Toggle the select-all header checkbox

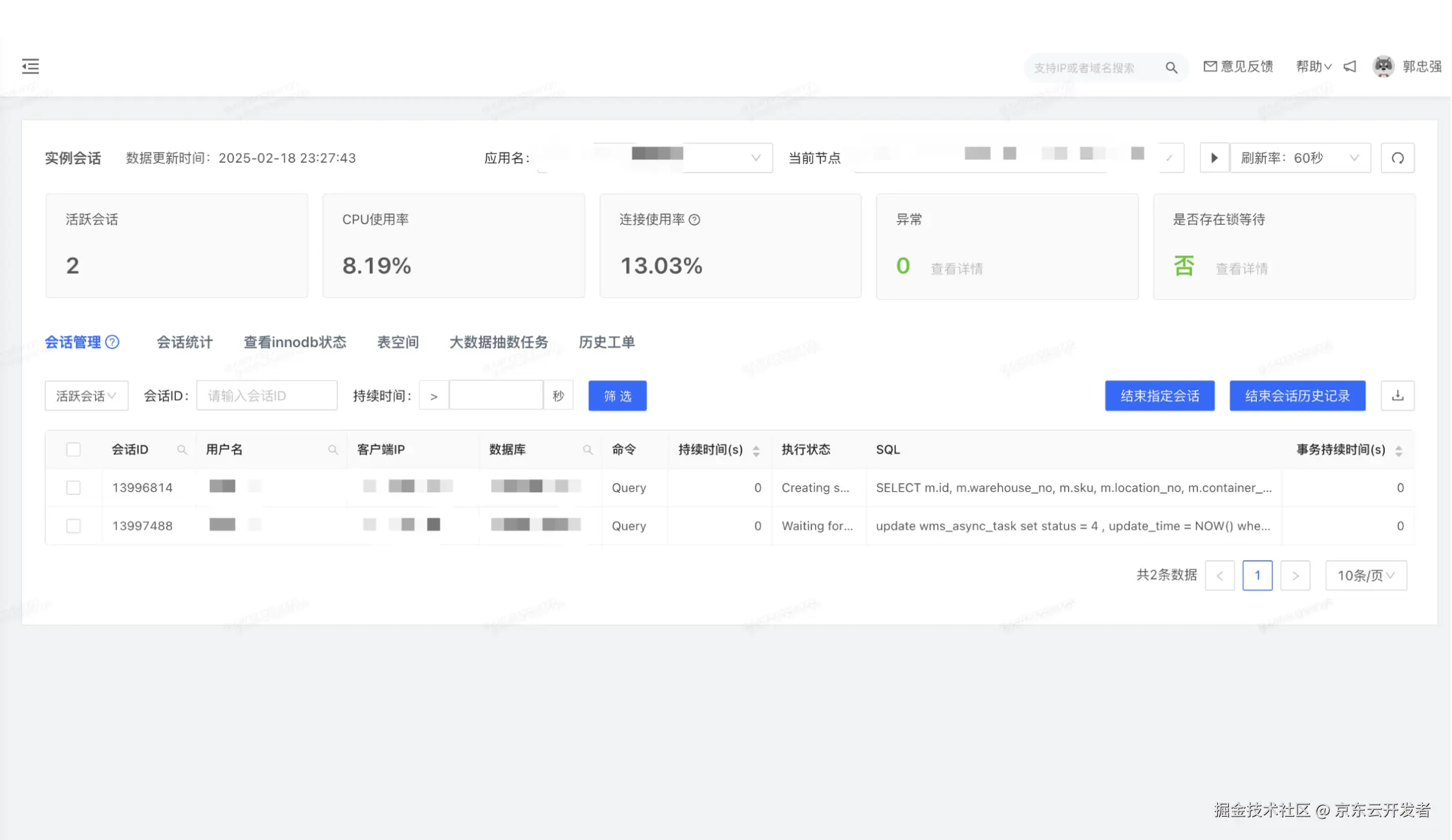pyautogui.click(x=74, y=450)
